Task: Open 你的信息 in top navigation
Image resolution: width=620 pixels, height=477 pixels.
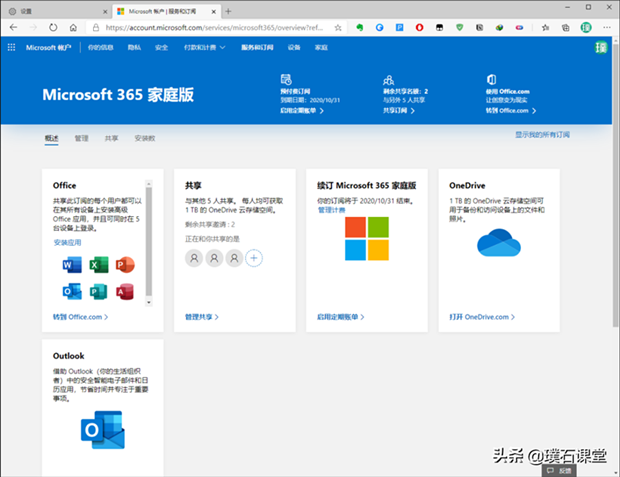Action: tap(100, 47)
